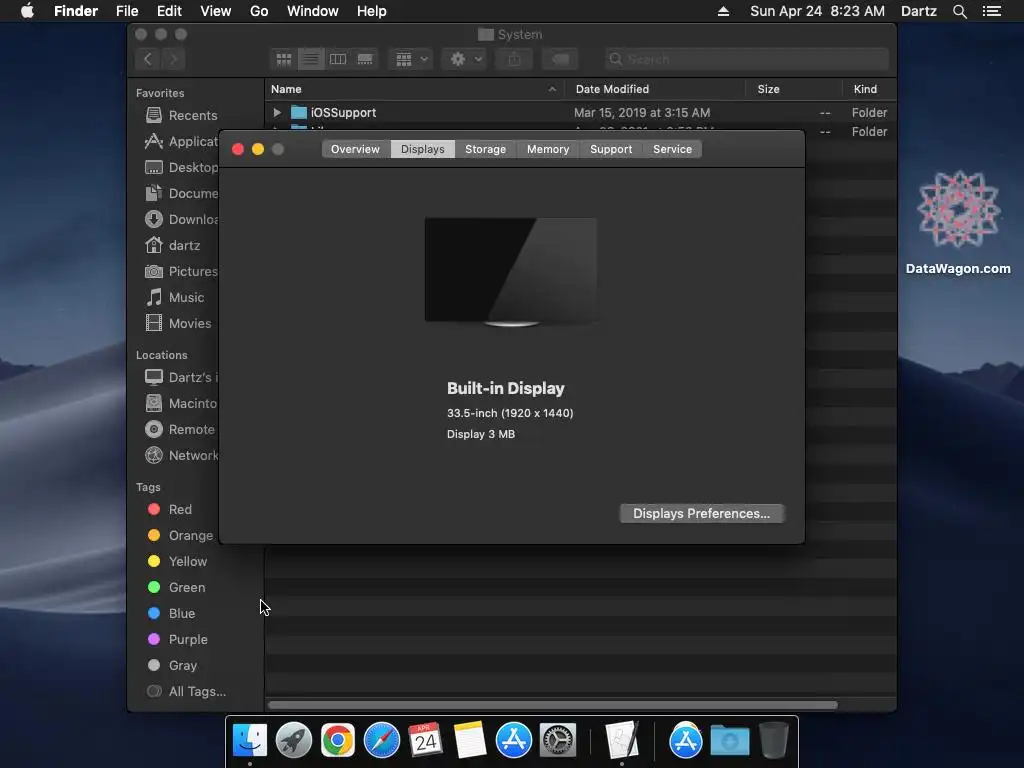Viewport: 1024px width, 768px height.
Task: Select the Displays tab
Action: click(423, 149)
